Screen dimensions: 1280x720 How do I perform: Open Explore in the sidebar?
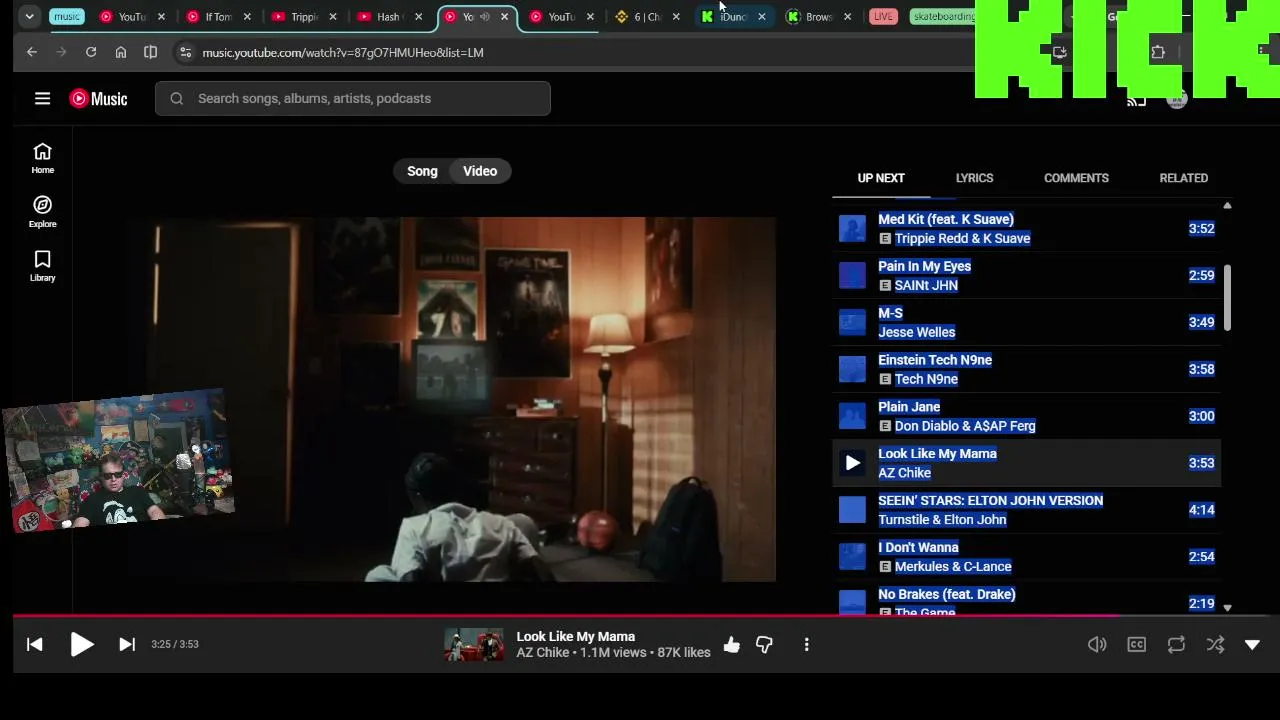[x=42, y=212]
